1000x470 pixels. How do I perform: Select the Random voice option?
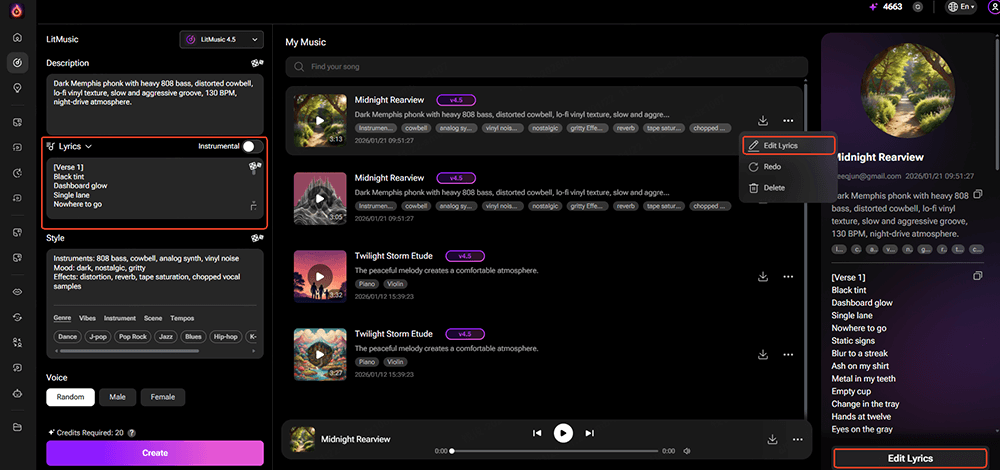tap(70, 397)
